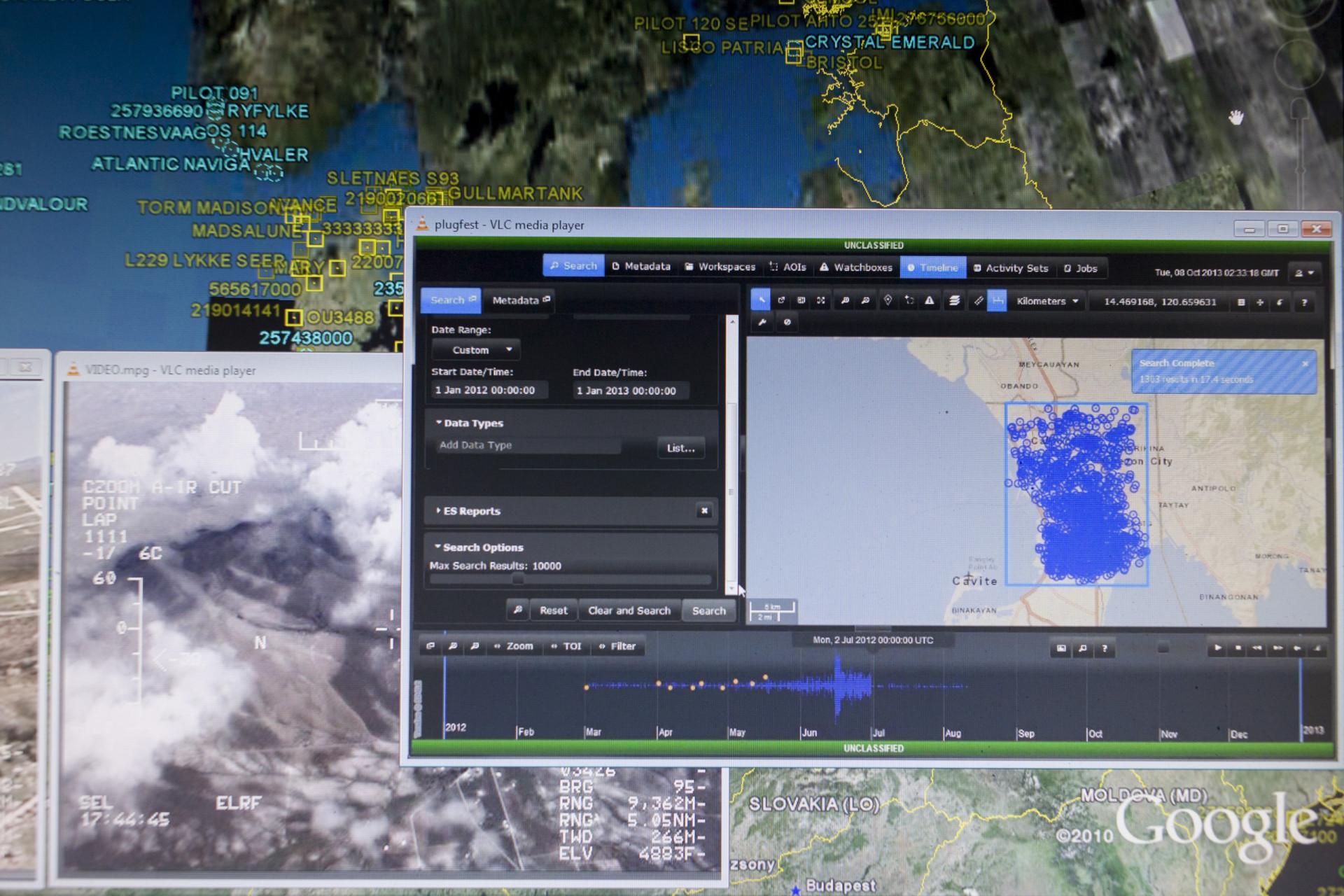Click the location pin marker tool
Image resolution: width=1344 pixels, height=896 pixels.
click(x=888, y=300)
